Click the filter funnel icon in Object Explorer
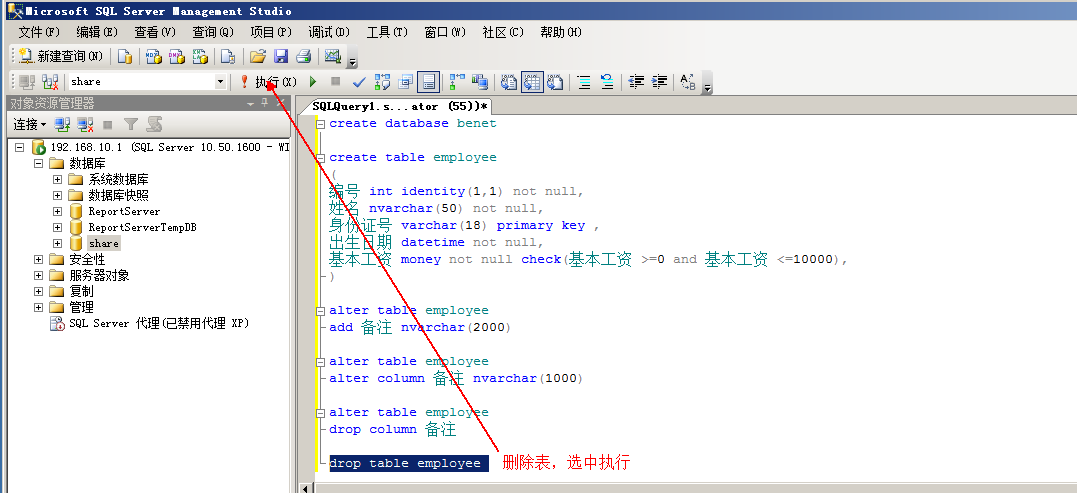Viewport: 1077px width, 493px height. coord(130,125)
